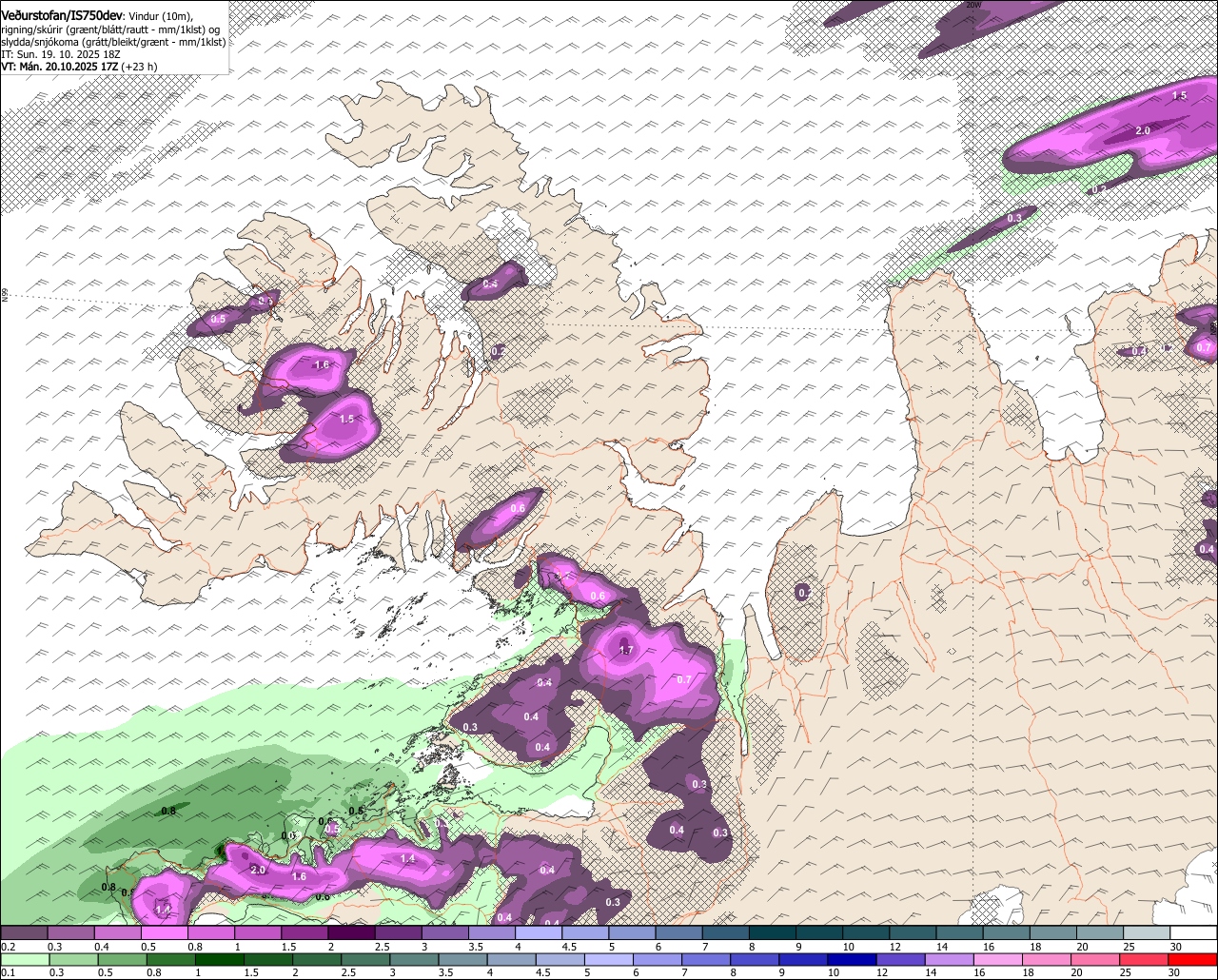The height and width of the screenshot is (980, 1218).
Task: Click the dark teal 8 swatch in upper scale
Action: click(773, 932)
